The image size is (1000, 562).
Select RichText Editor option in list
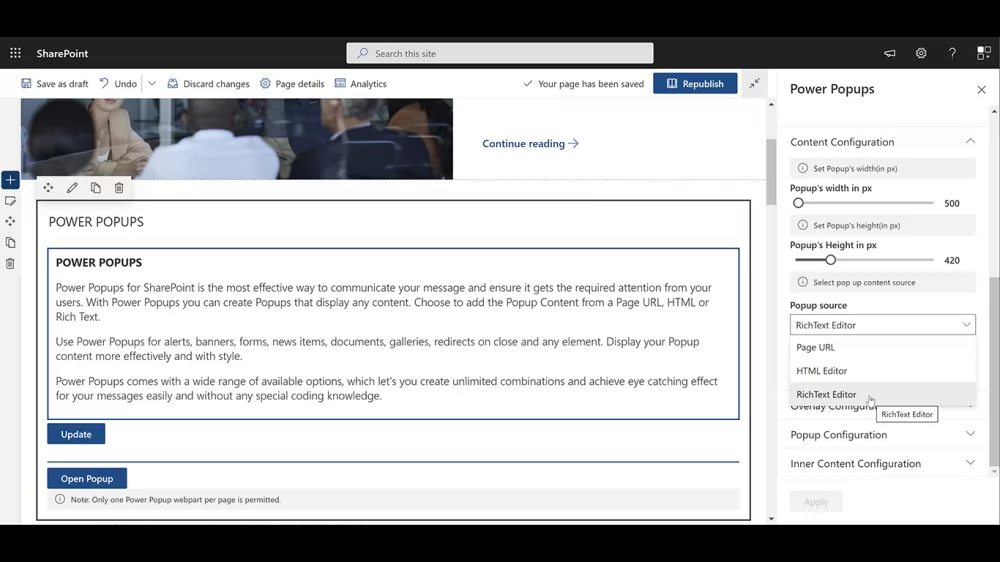click(883, 394)
